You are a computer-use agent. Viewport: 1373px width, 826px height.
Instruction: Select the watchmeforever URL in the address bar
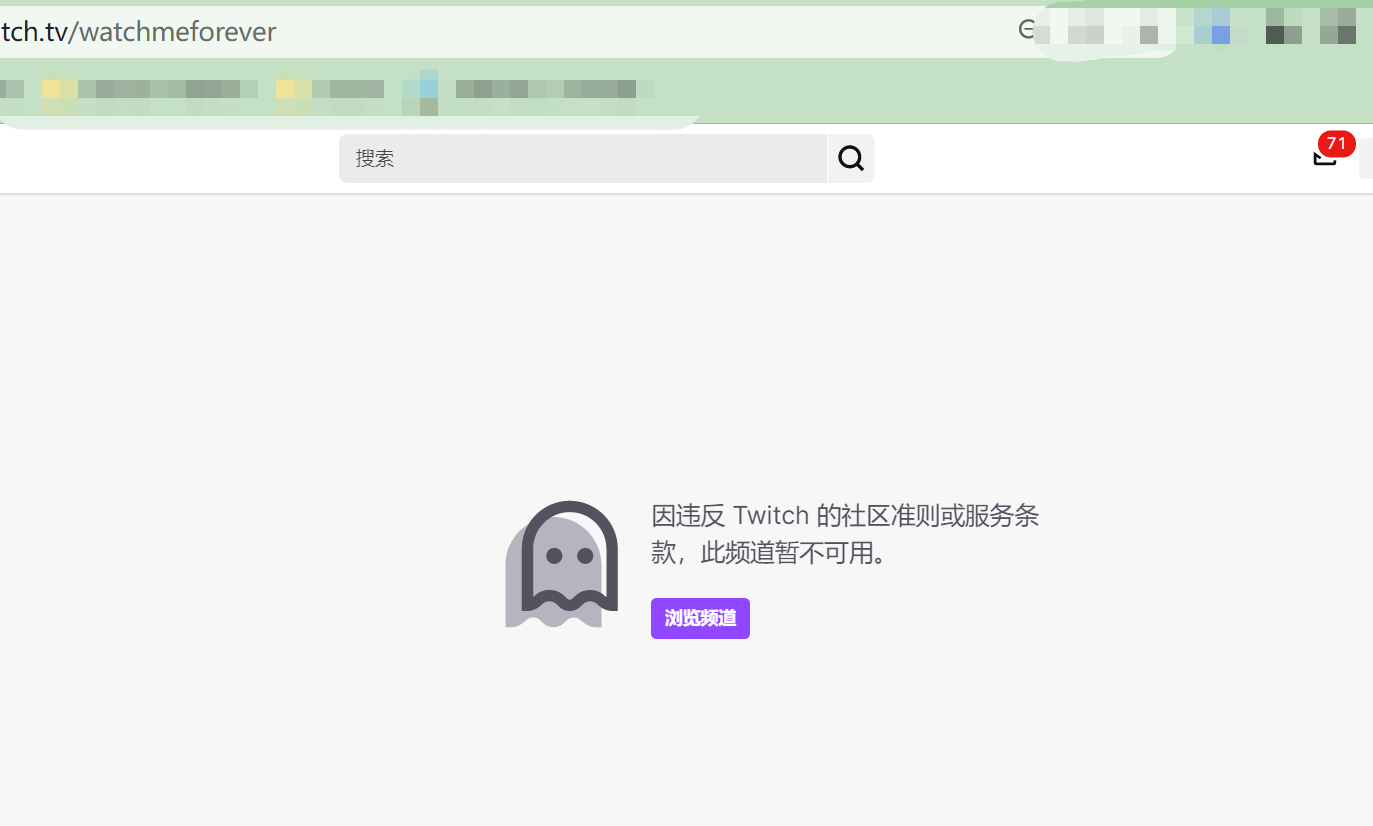tap(140, 31)
